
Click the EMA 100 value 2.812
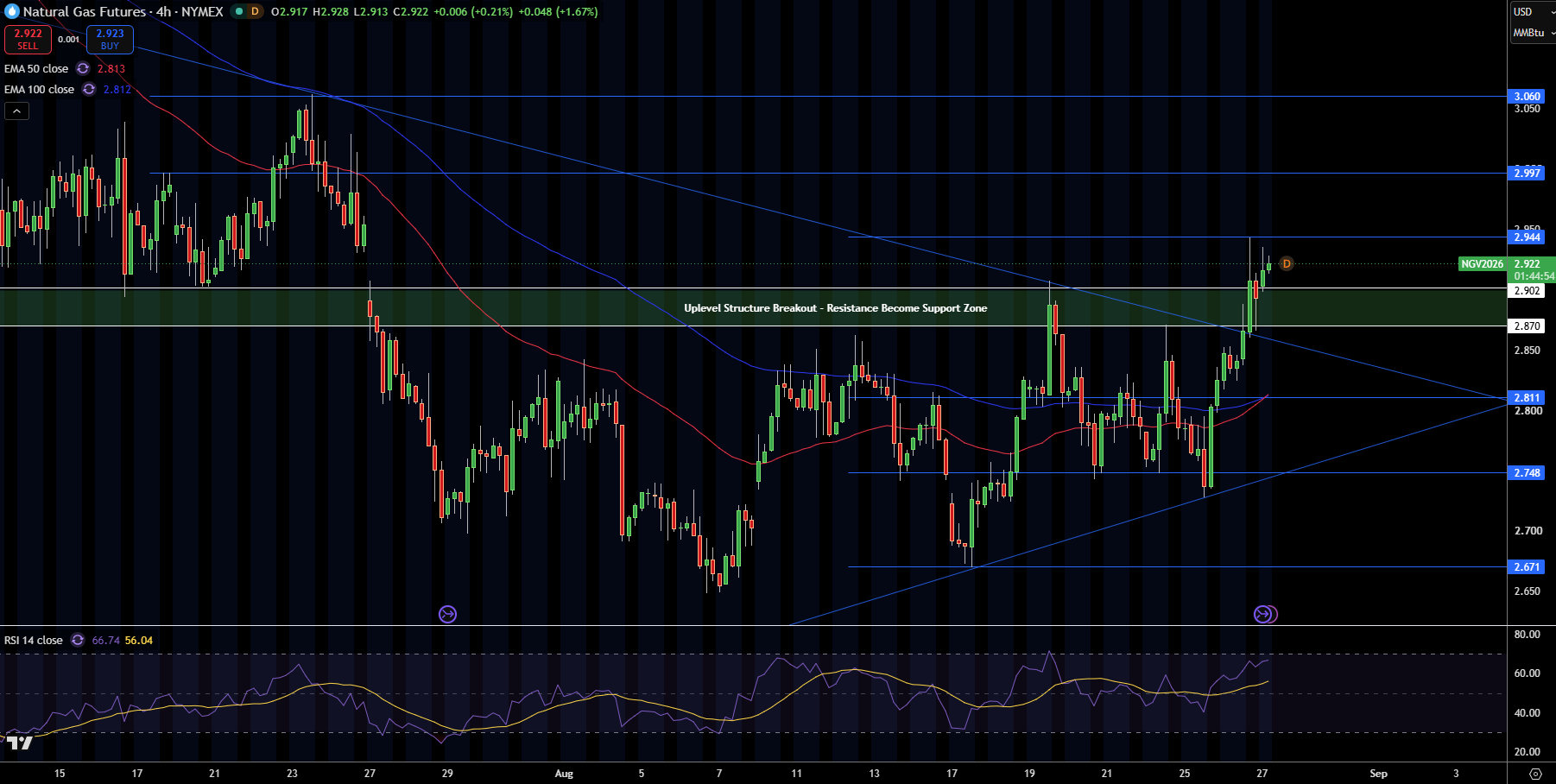point(117,89)
